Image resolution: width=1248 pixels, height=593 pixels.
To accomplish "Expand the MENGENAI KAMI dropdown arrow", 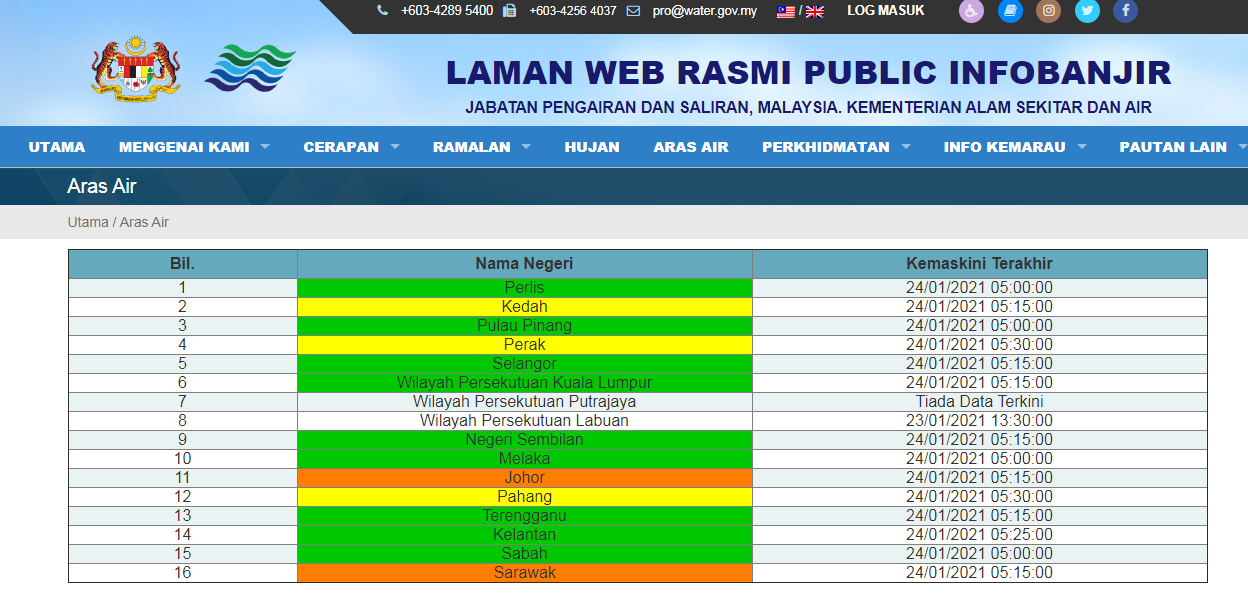I will pyautogui.click(x=265, y=147).
